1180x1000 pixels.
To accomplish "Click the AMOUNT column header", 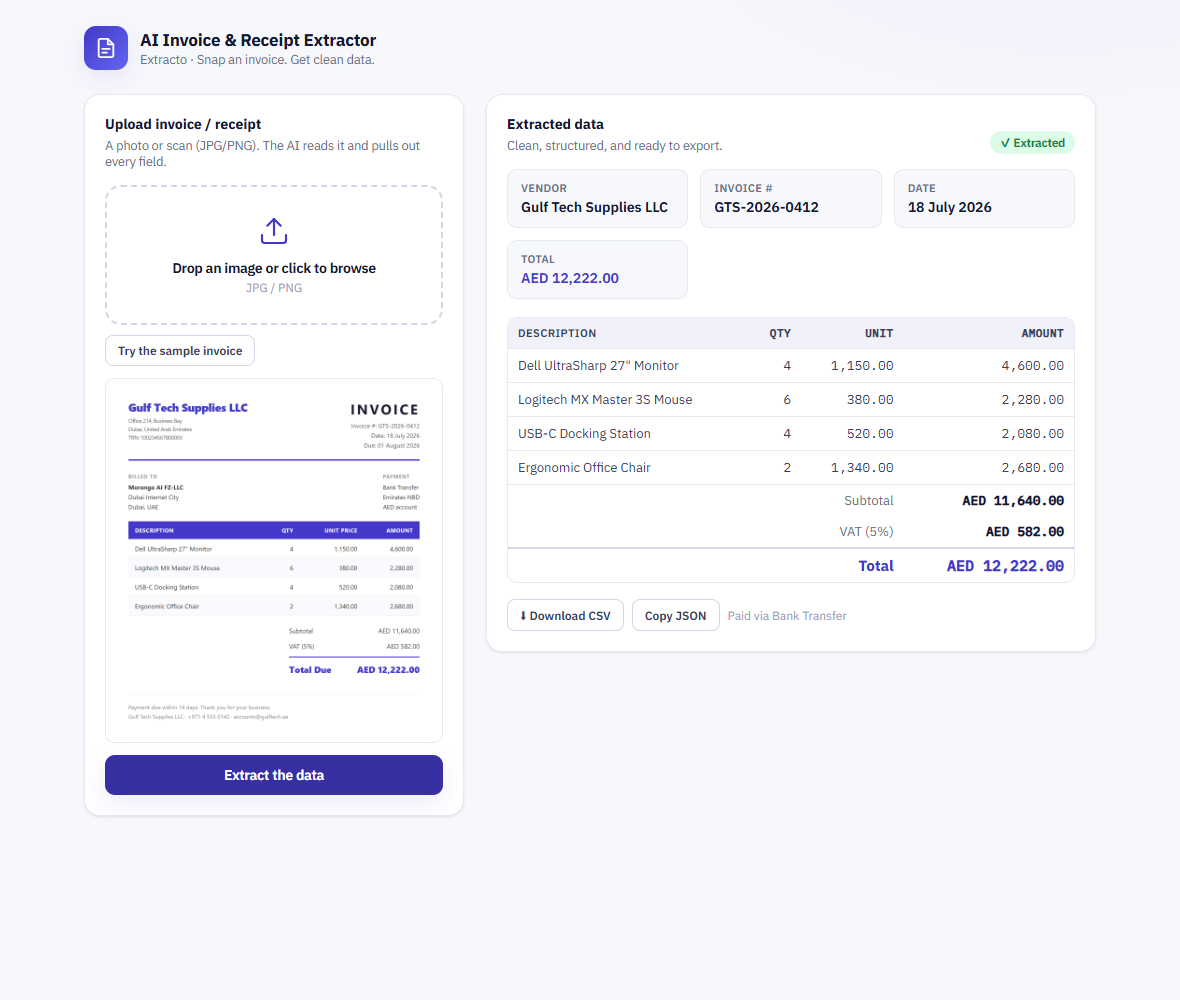I will click(1042, 333).
